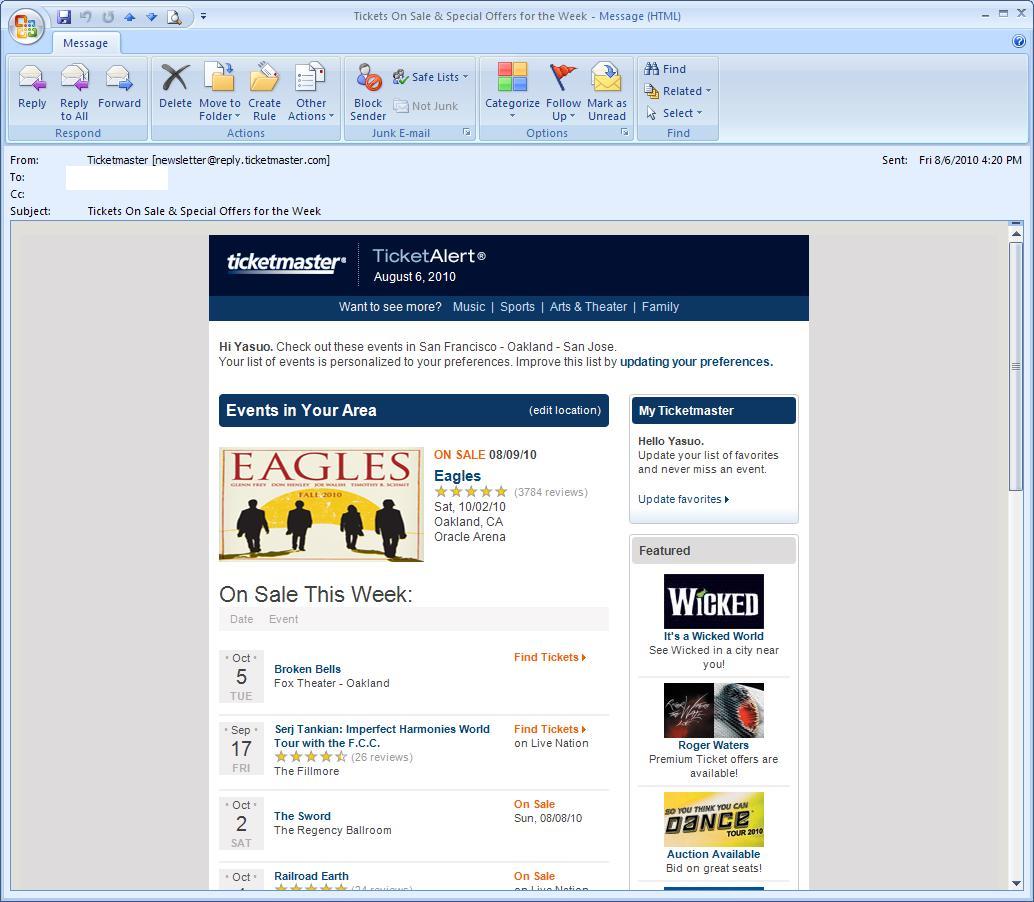The image size is (1034, 902).
Task: Click Find Tickets for Serj Tankian
Action: click(550, 729)
